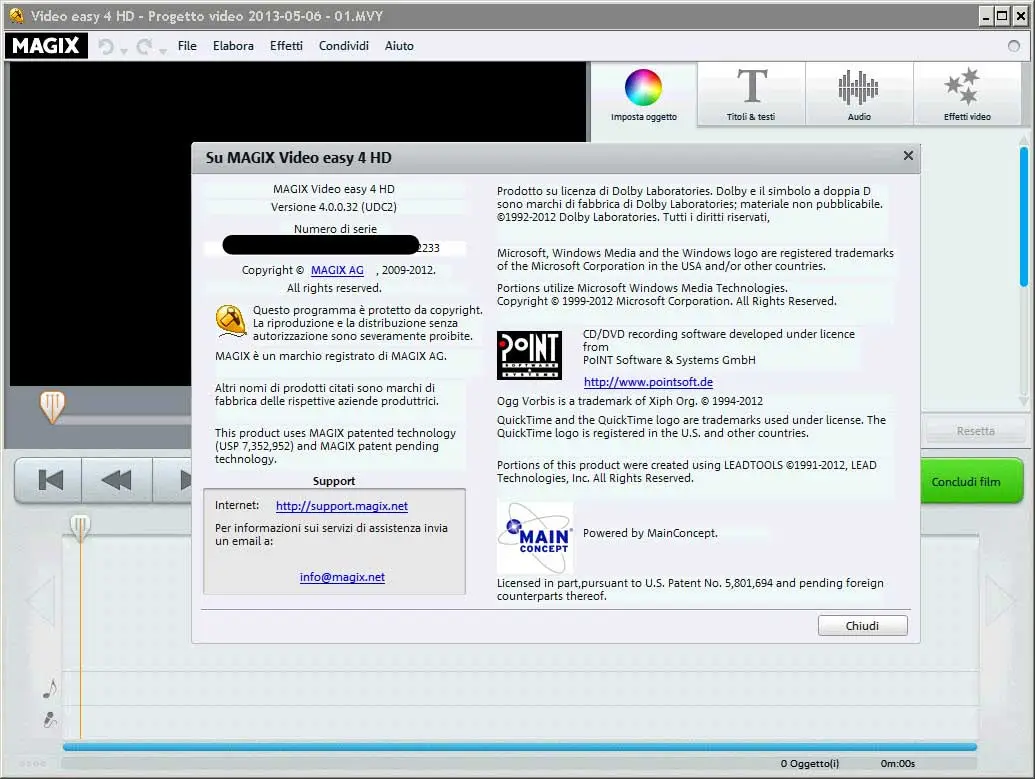The image size is (1035, 779).
Task: Click the right timeline navigation arrow
Action: click(1001, 600)
